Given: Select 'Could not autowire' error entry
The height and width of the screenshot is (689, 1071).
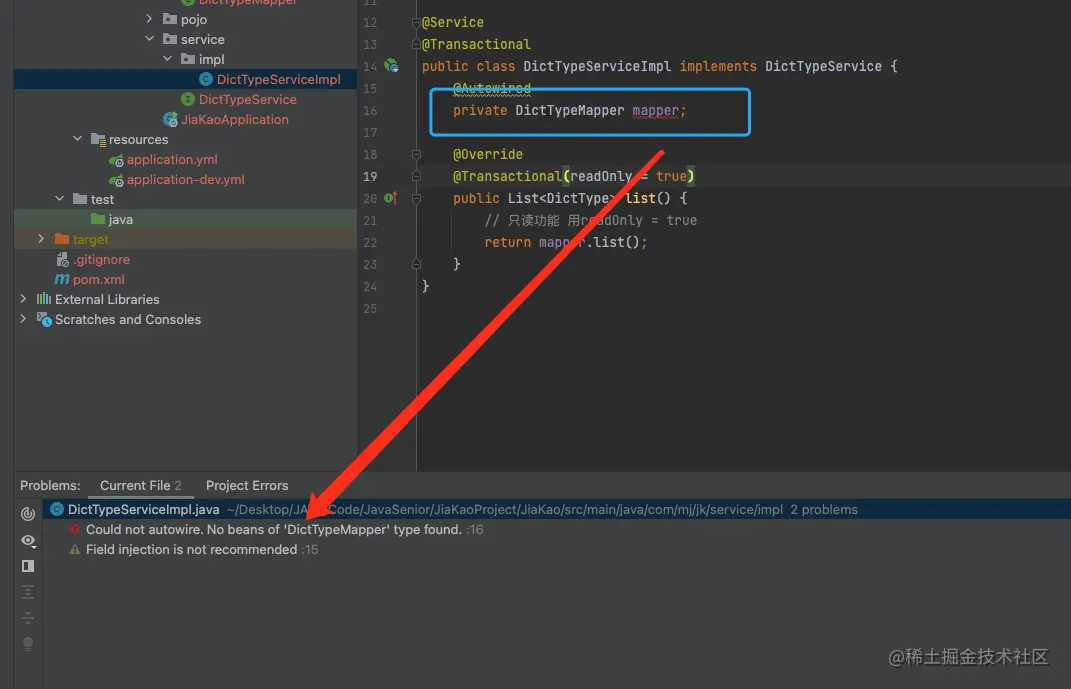Looking at the screenshot, I should pos(274,529).
